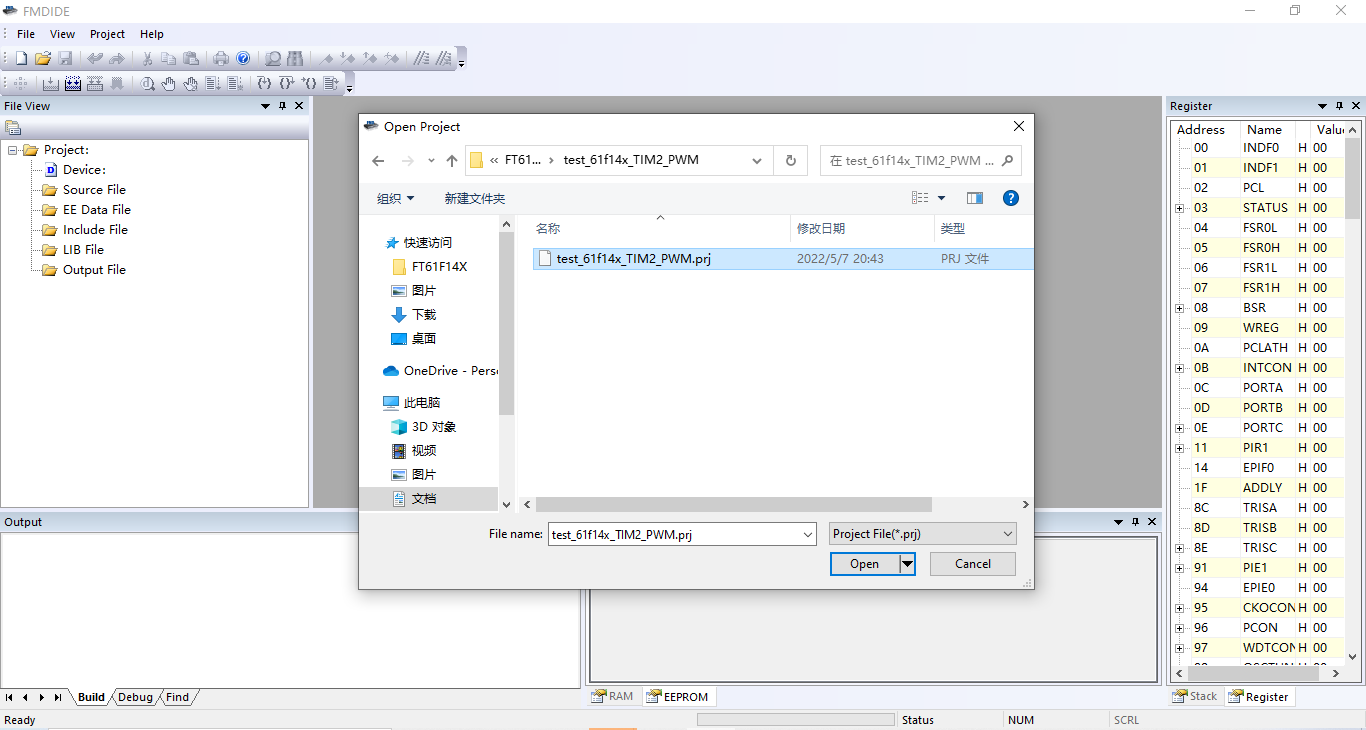The height and width of the screenshot is (730, 1366).
Task: Click the split arrow beside Open button
Action: pyautogui.click(x=907, y=564)
